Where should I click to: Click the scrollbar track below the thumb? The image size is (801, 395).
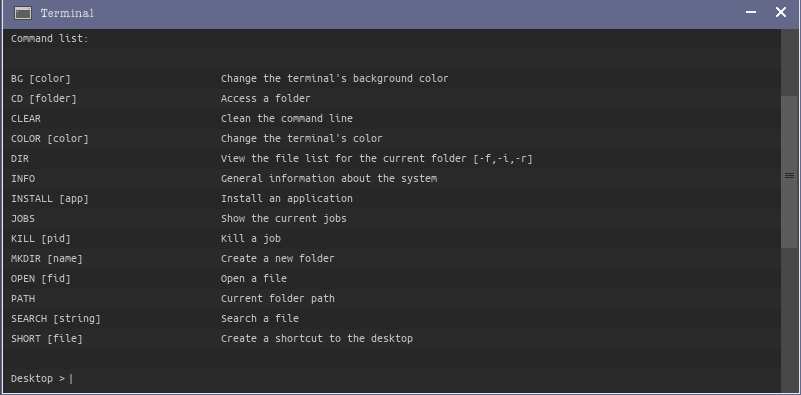789,319
